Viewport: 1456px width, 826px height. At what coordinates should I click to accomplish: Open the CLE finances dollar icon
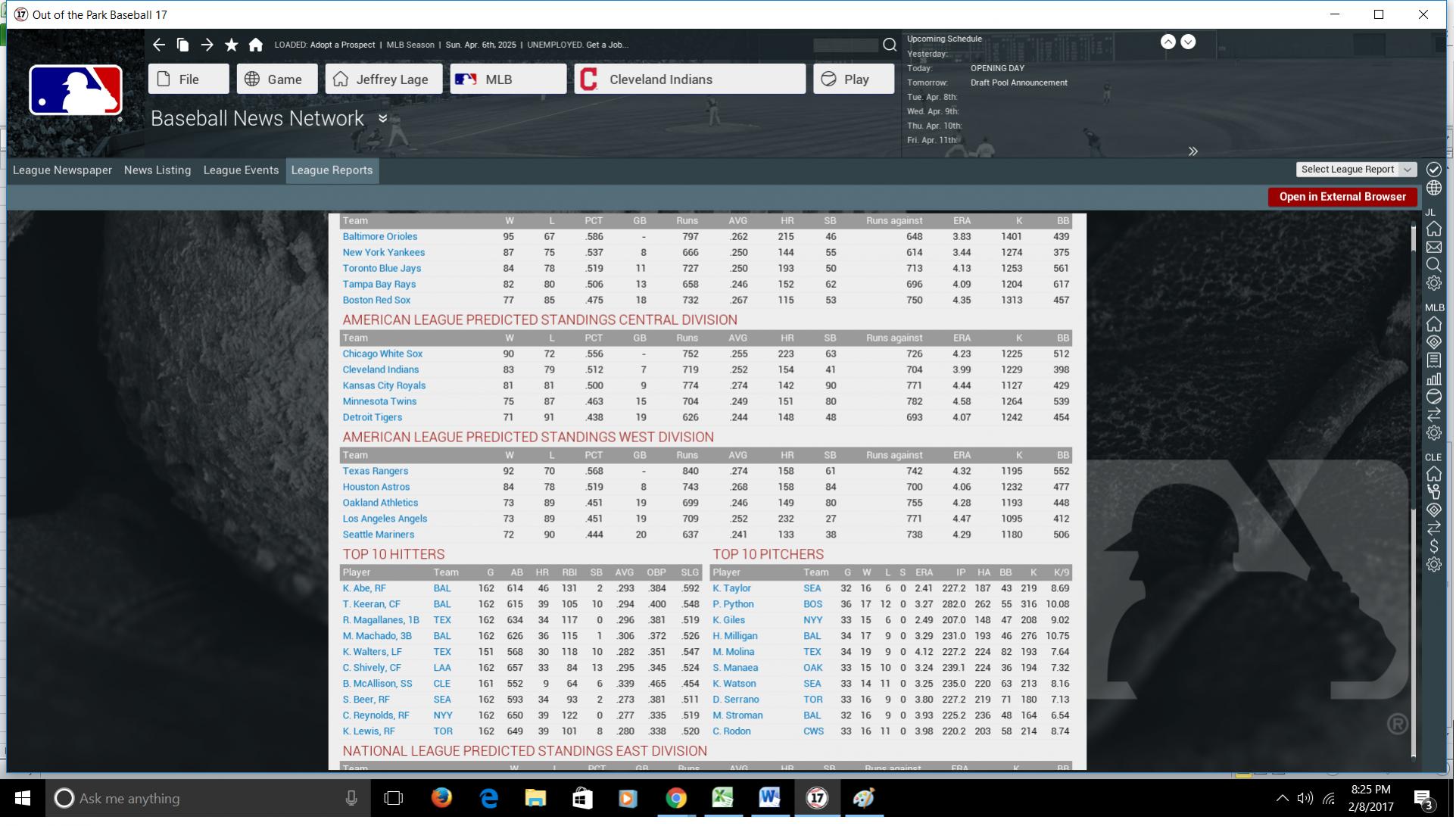click(x=1433, y=547)
